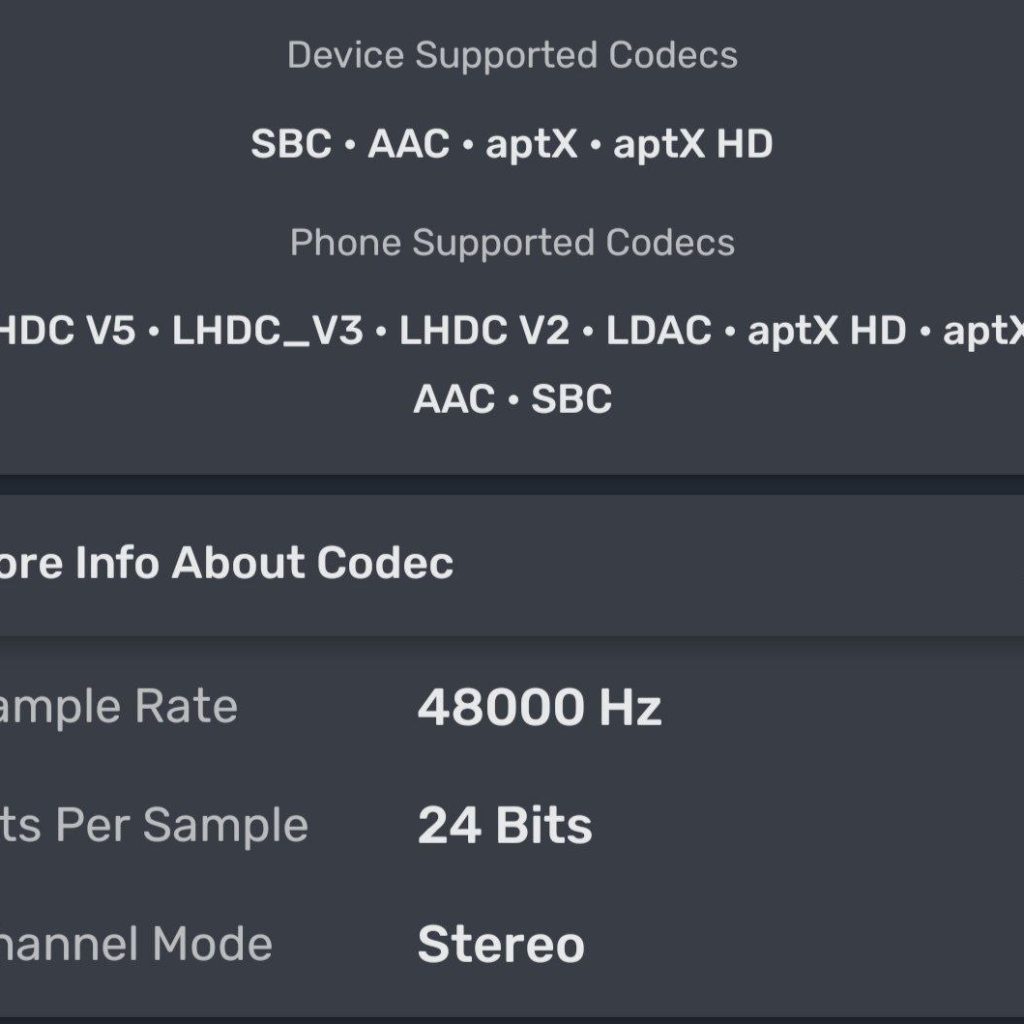Select LHDC V2 in phone codecs list
Image resolution: width=1024 pixels, height=1024 pixels.
pos(484,331)
